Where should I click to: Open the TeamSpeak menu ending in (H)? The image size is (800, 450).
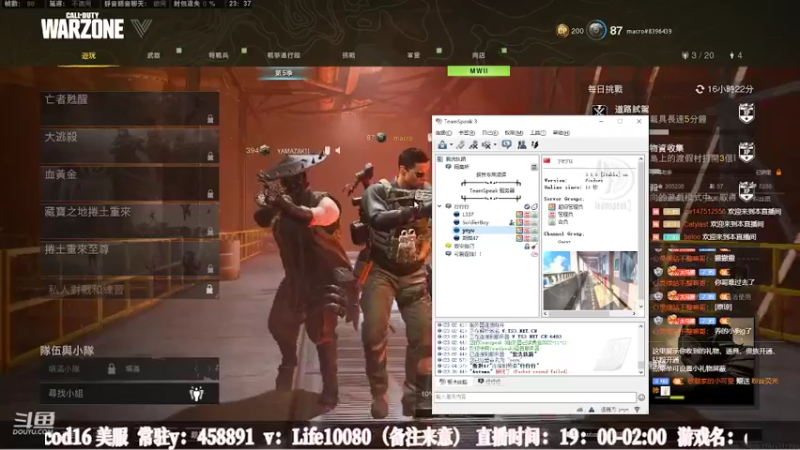pos(561,133)
